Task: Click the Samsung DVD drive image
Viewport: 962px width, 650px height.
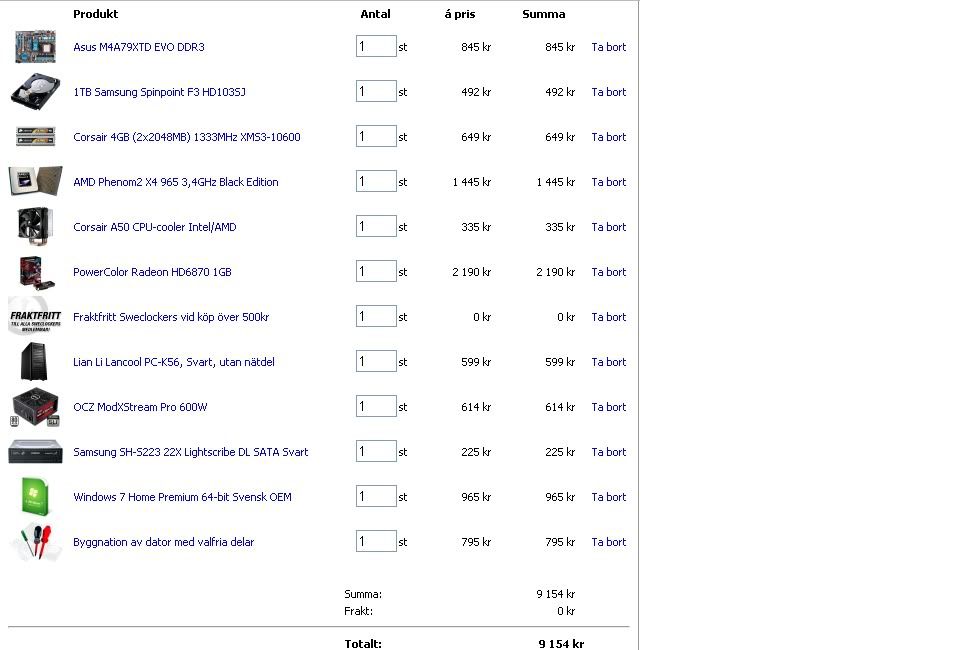Action: tap(34, 452)
